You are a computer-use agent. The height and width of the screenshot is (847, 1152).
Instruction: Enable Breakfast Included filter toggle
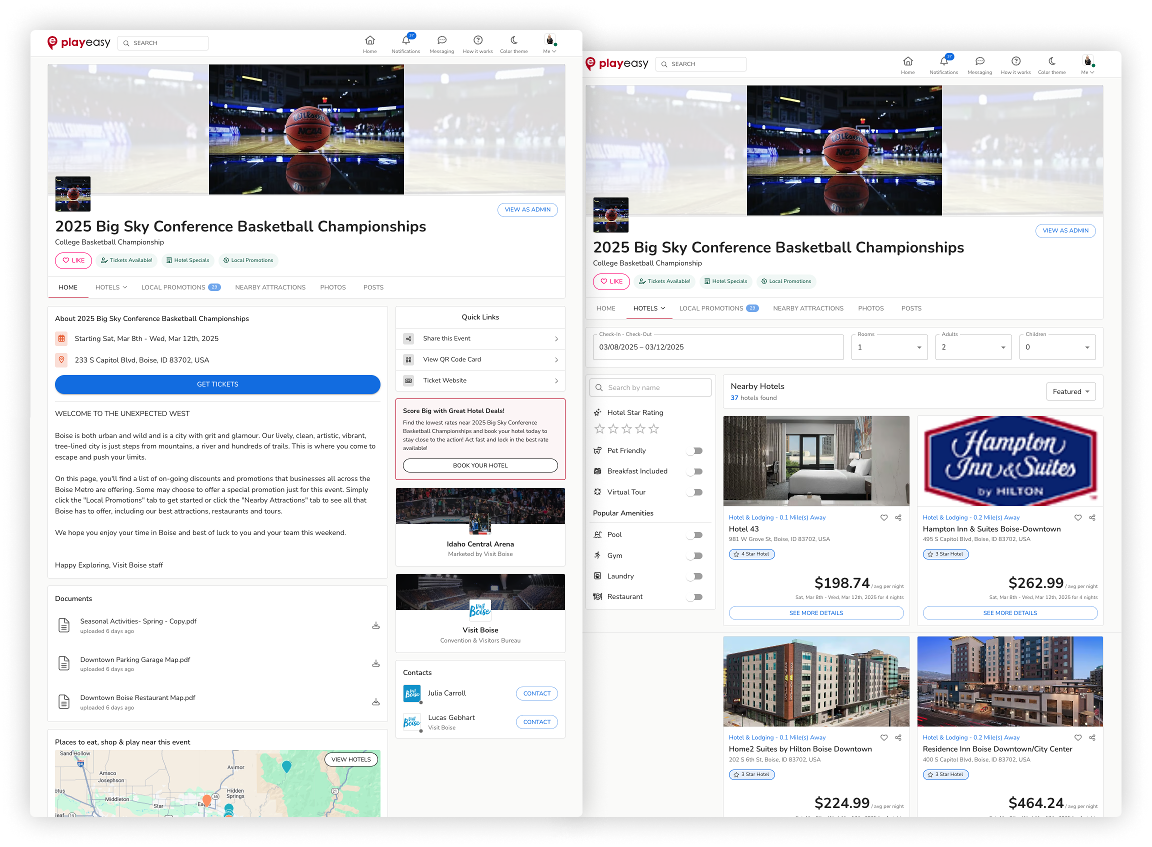[696, 472]
